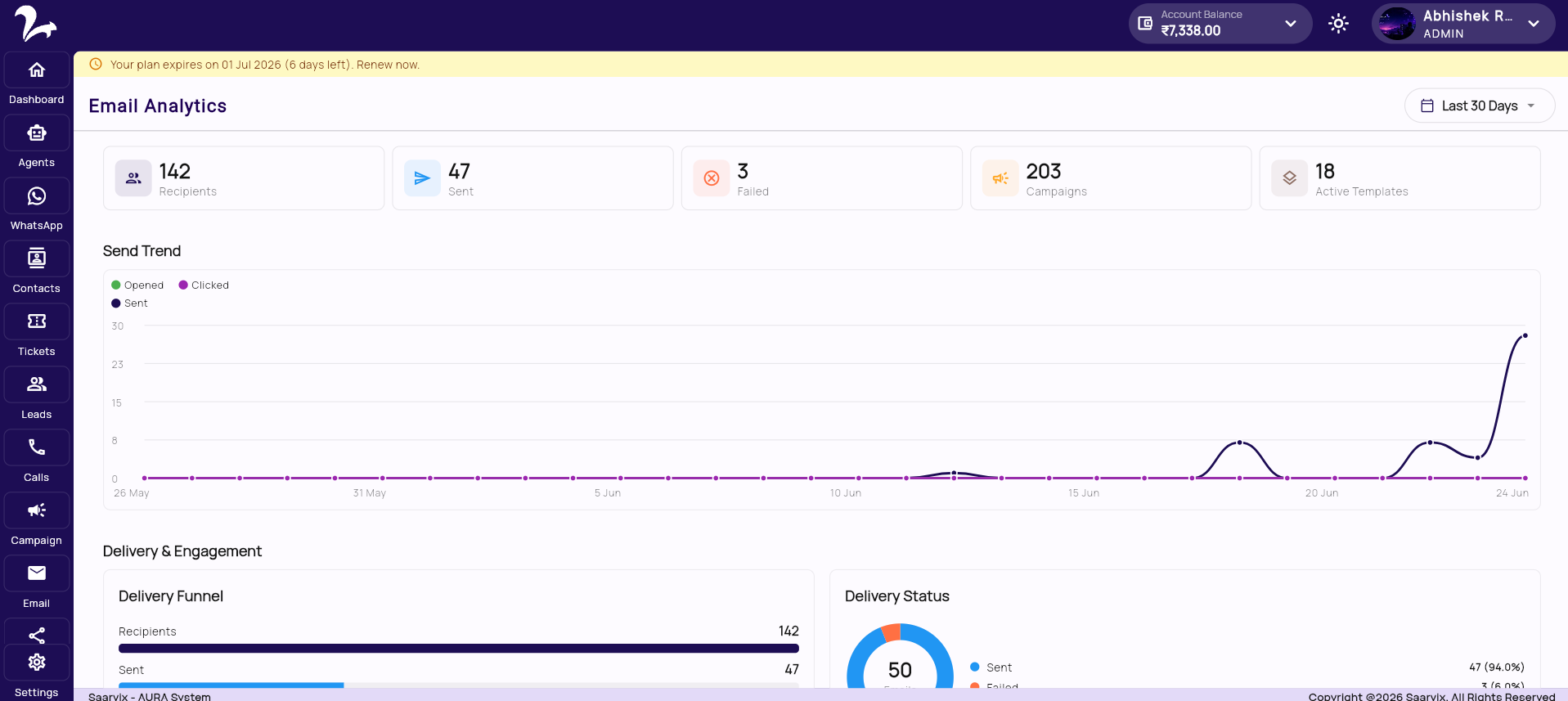
Task: Open the Last 30 Days date dropdown
Action: point(1480,106)
